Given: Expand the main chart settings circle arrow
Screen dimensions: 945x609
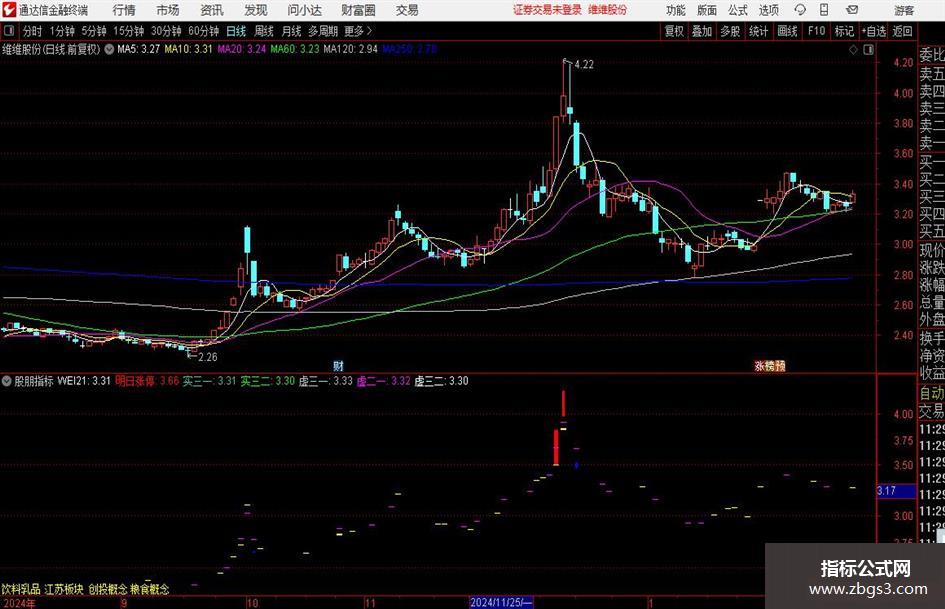Looking at the screenshot, I should (x=109, y=49).
